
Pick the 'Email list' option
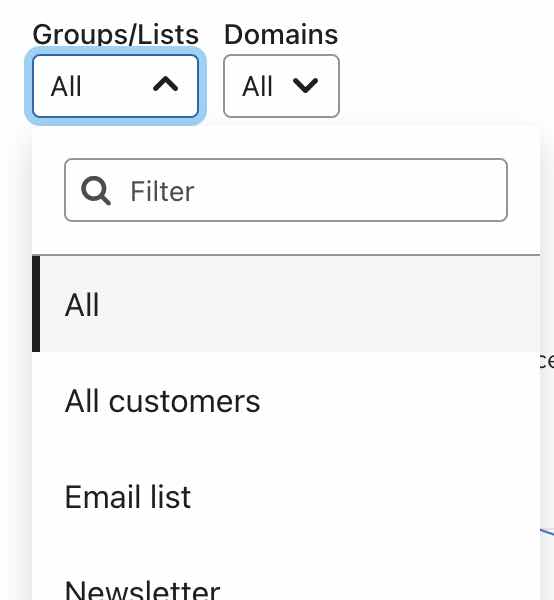[286, 497]
